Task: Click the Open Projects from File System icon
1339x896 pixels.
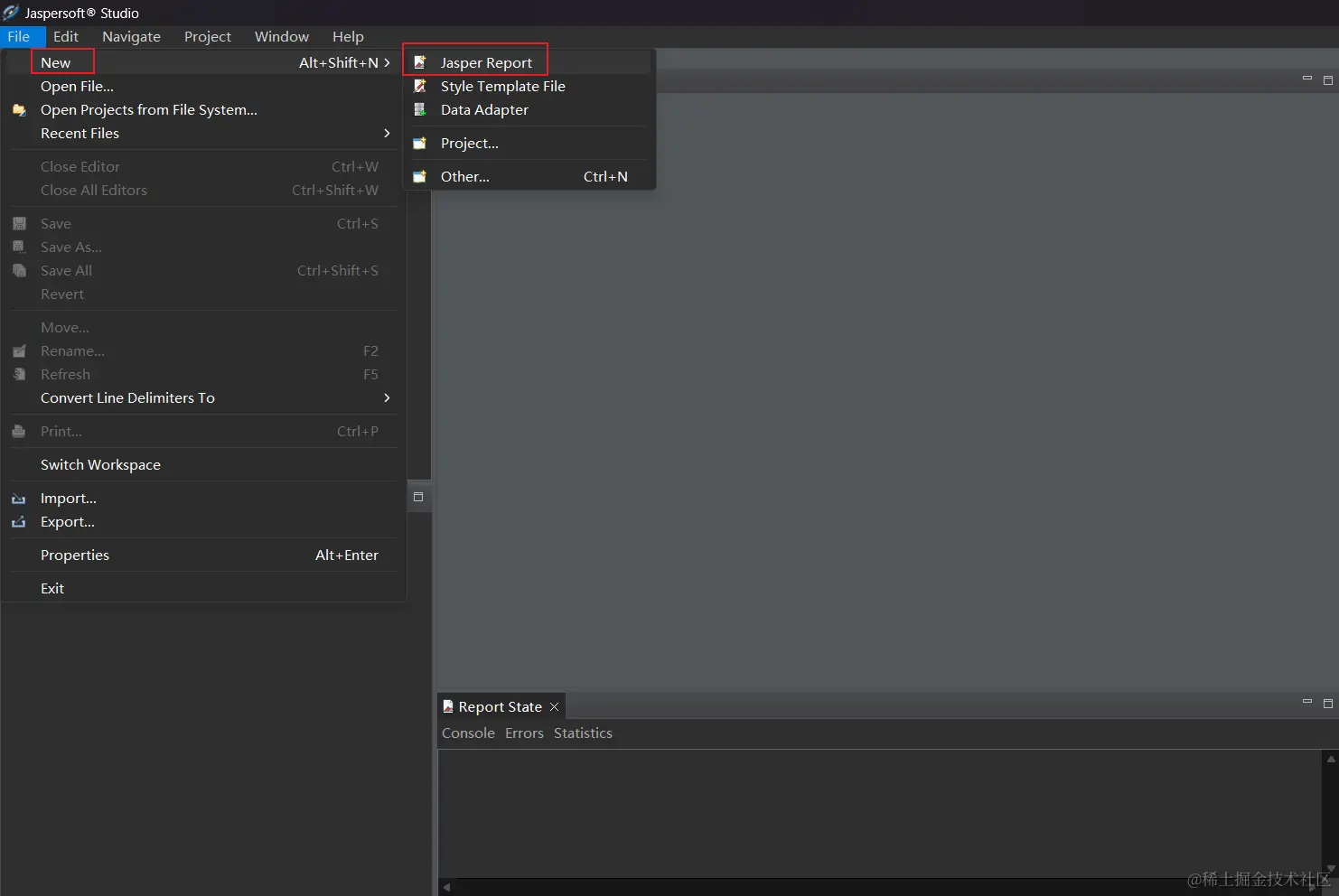Action: pos(19,110)
